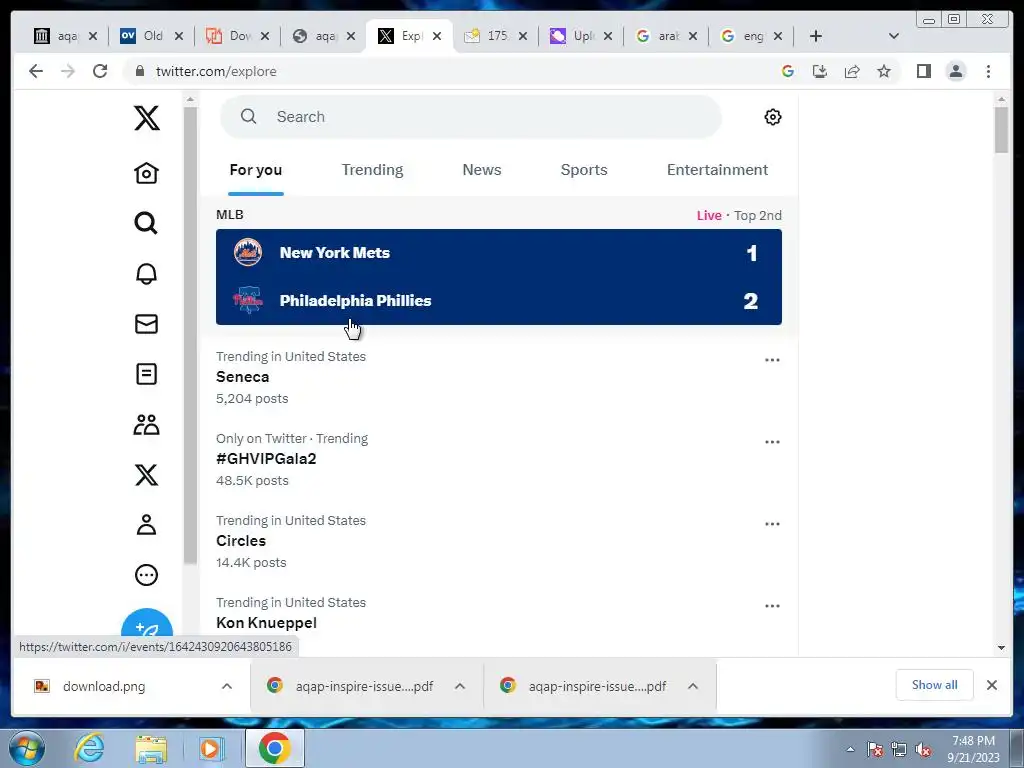Expand second aqap-inspire-issue pdf options chevron
The image size is (1024, 768).
click(693, 686)
